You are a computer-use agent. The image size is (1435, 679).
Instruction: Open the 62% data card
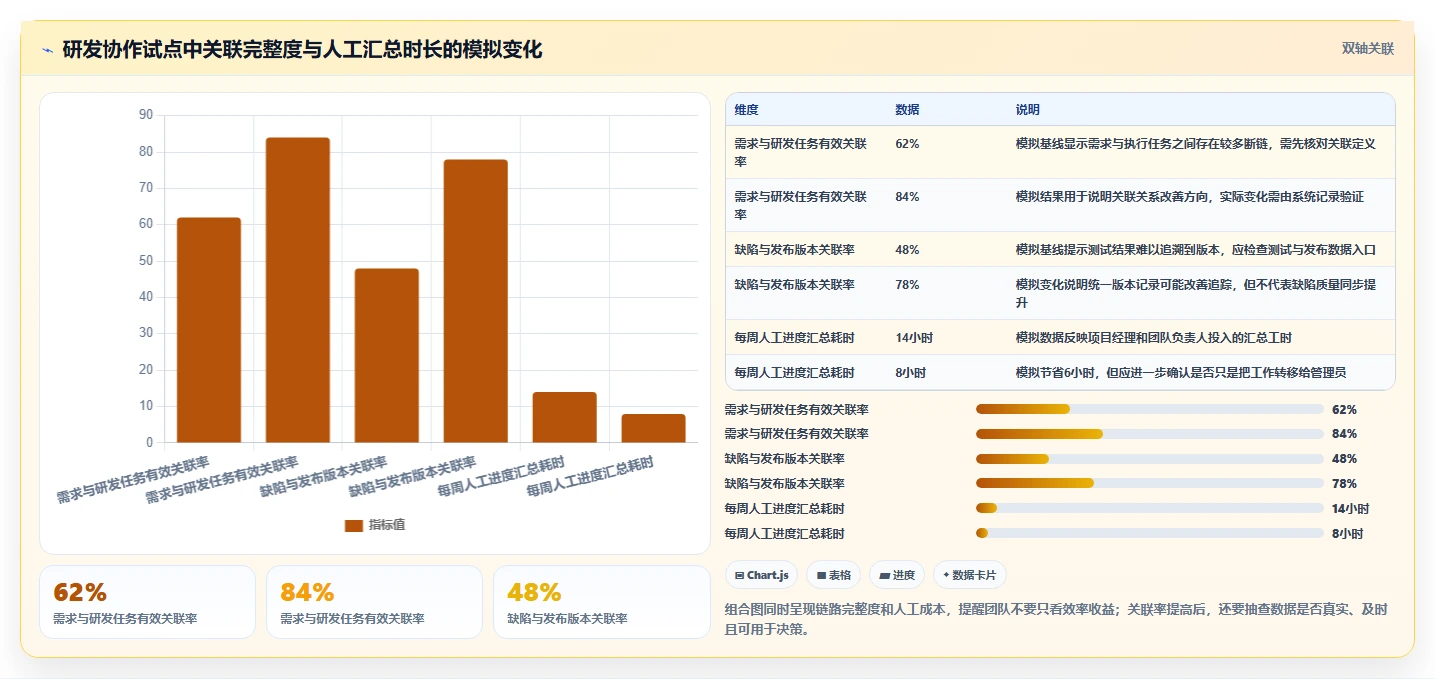point(147,602)
